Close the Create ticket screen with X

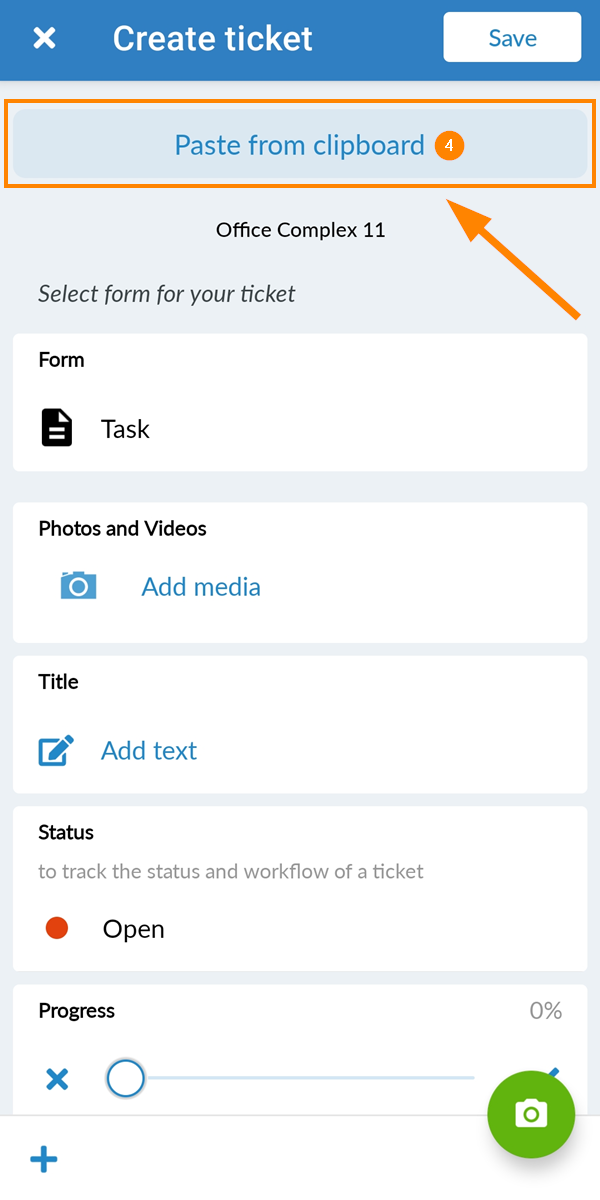point(45,39)
